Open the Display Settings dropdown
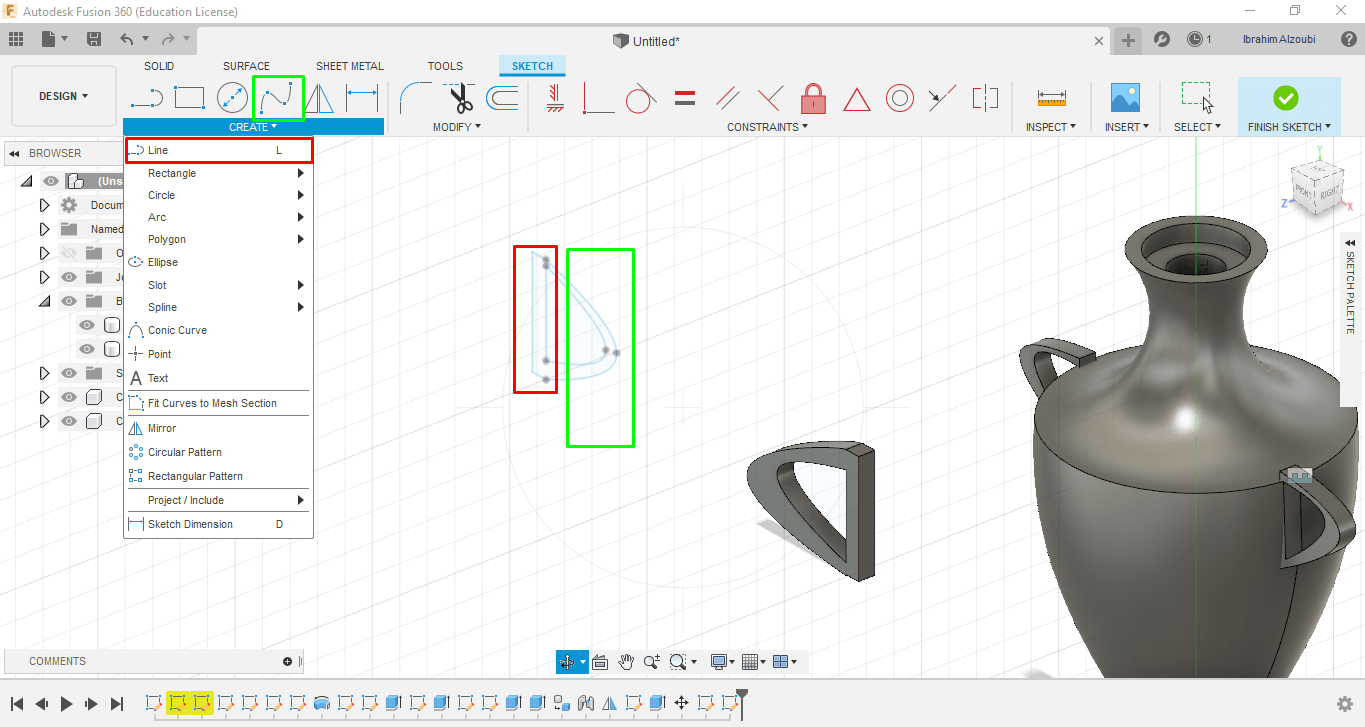Image resolution: width=1365 pixels, height=727 pixels. point(722,662)
